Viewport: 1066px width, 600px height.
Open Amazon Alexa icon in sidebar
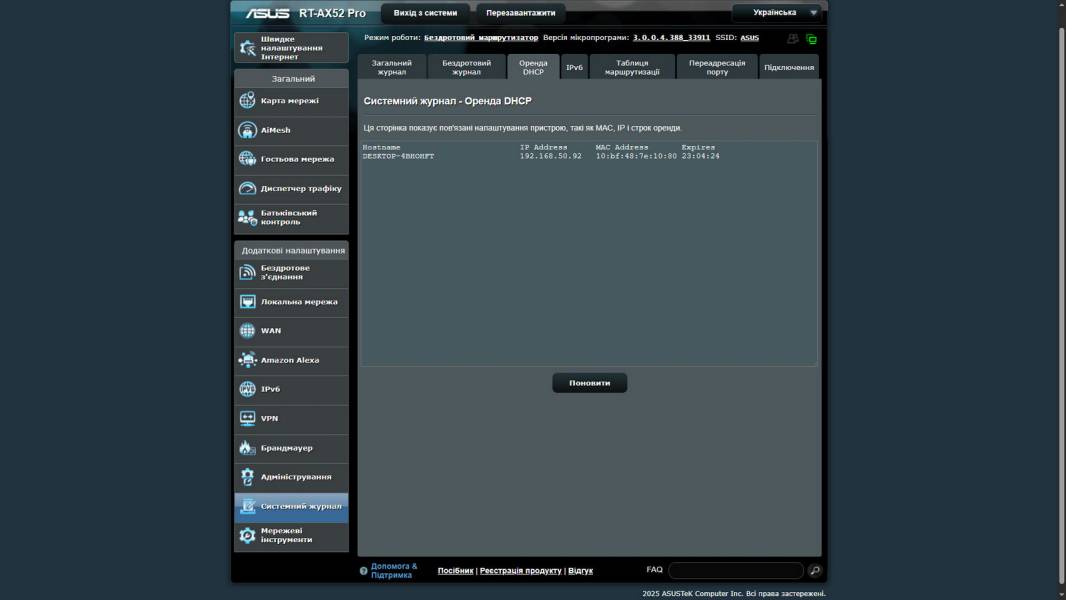(247, 360)
